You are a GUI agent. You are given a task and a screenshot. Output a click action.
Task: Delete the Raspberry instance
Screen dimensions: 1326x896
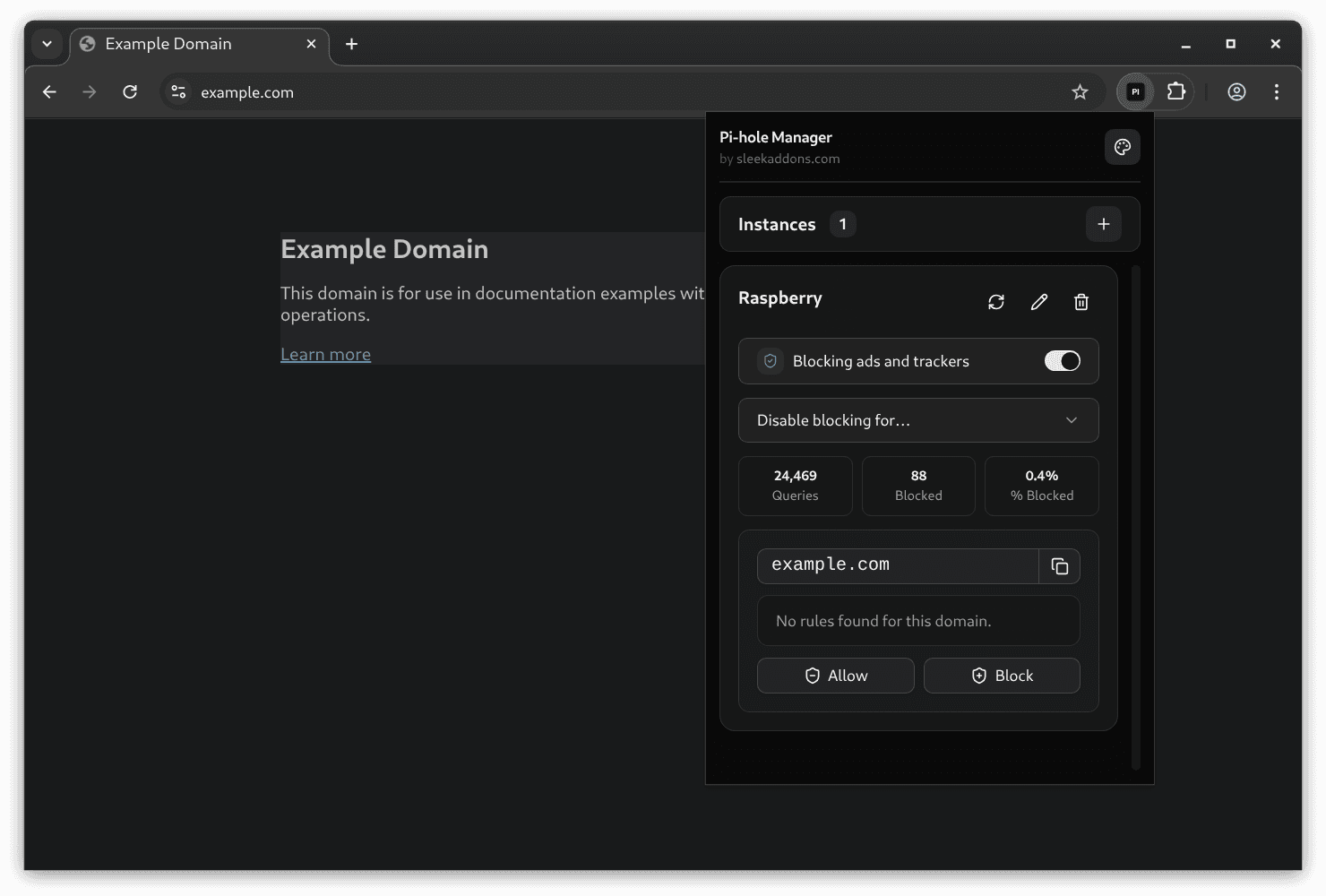1081,302
